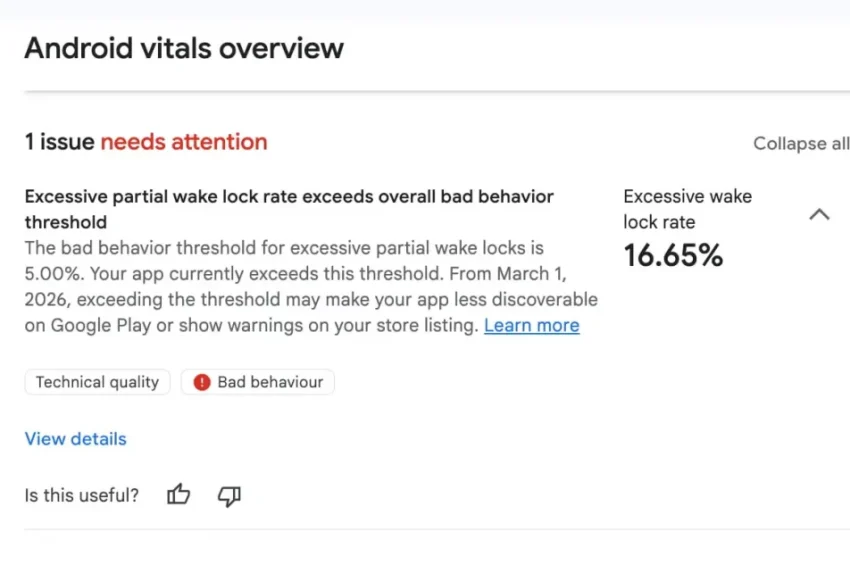Click the Collapse all link

point(801,144)
